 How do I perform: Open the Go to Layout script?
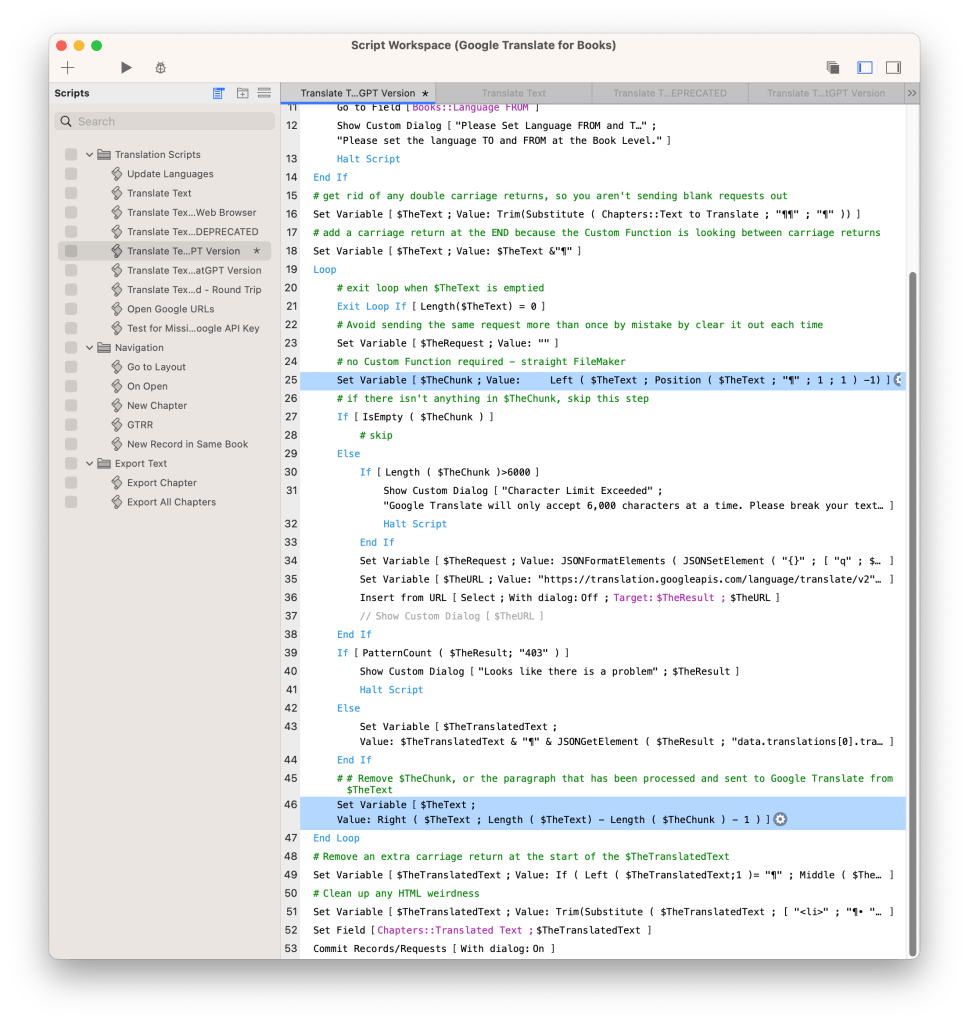156,367
